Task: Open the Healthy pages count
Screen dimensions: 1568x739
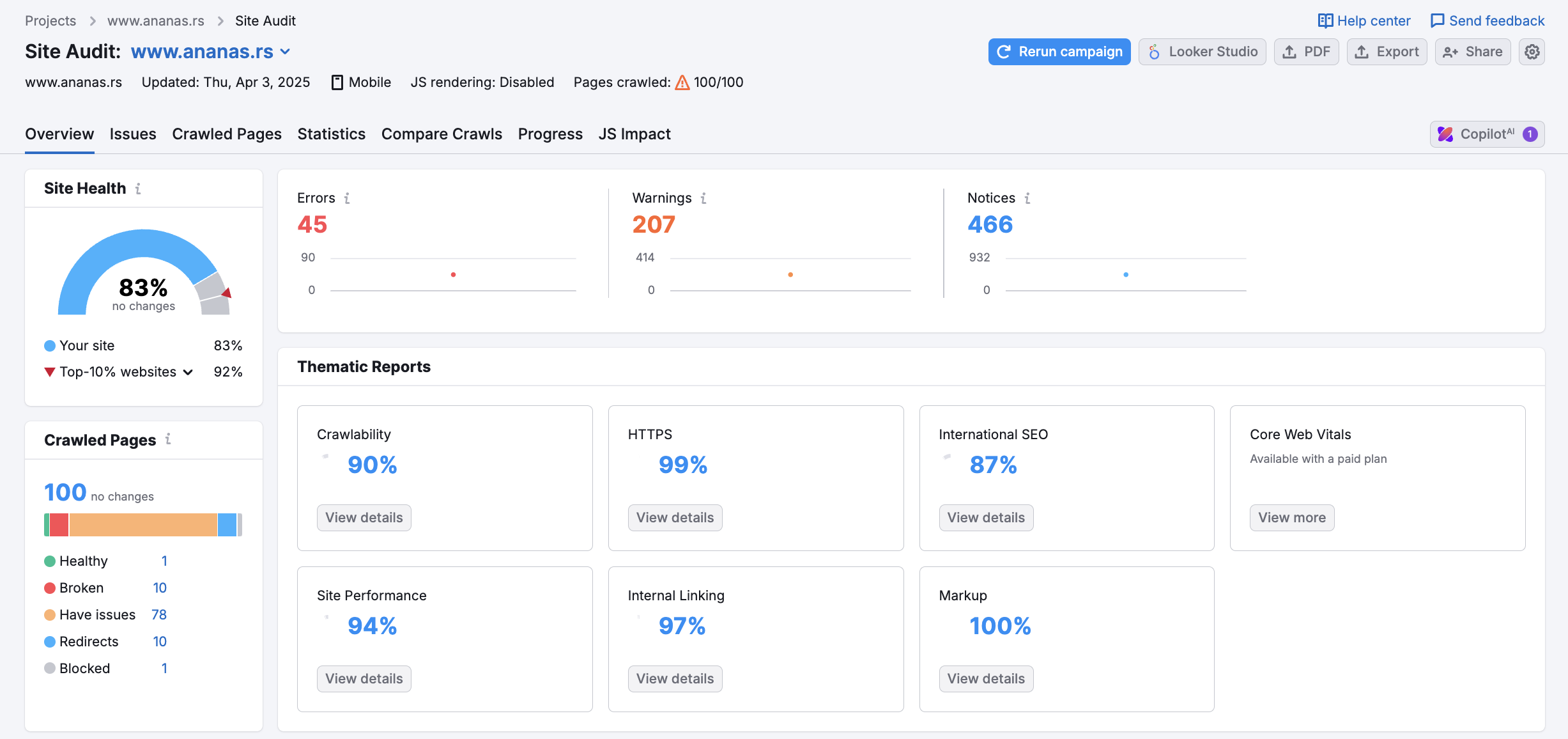Action: click(x=164, y=561)
